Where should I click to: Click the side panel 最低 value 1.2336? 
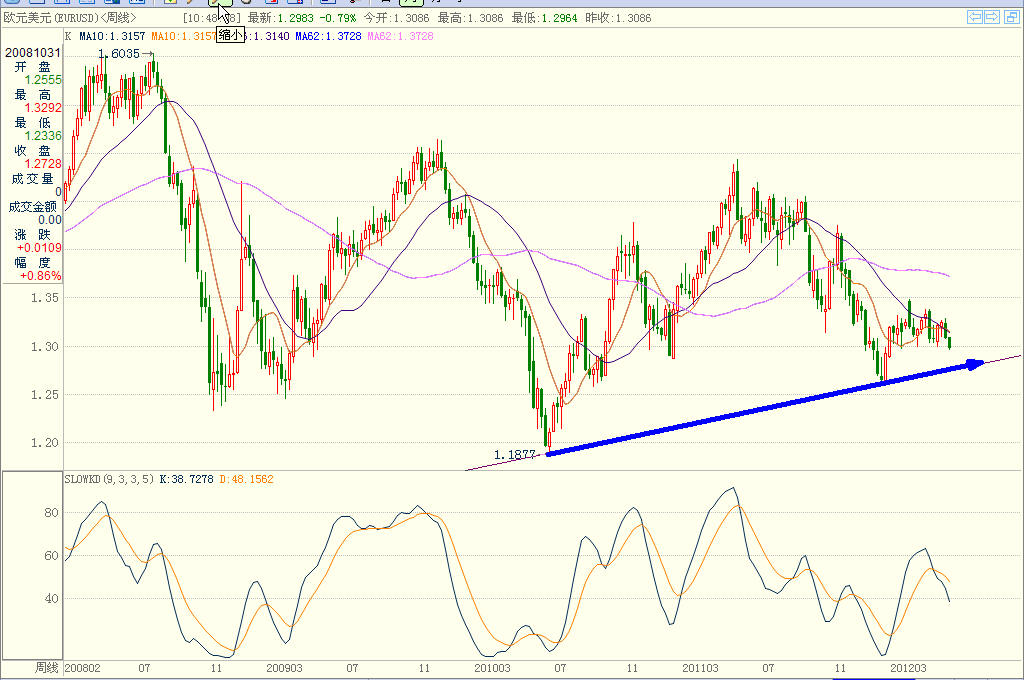pyautogui.click(x=43, y=136)
